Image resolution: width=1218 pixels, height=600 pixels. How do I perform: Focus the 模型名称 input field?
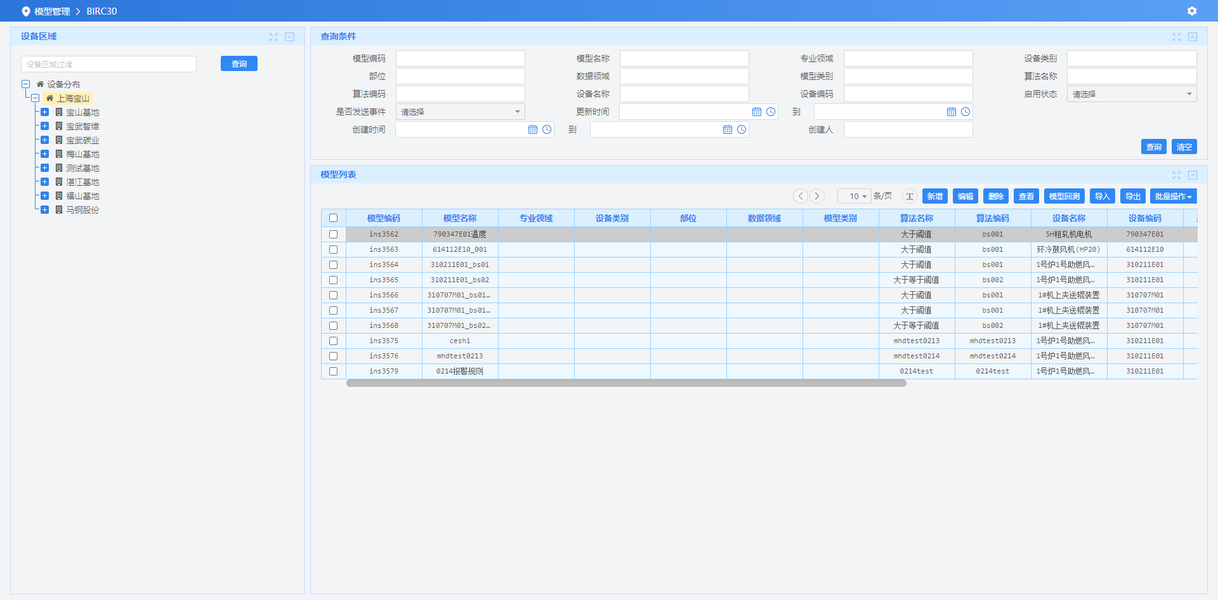click(684, 58)
